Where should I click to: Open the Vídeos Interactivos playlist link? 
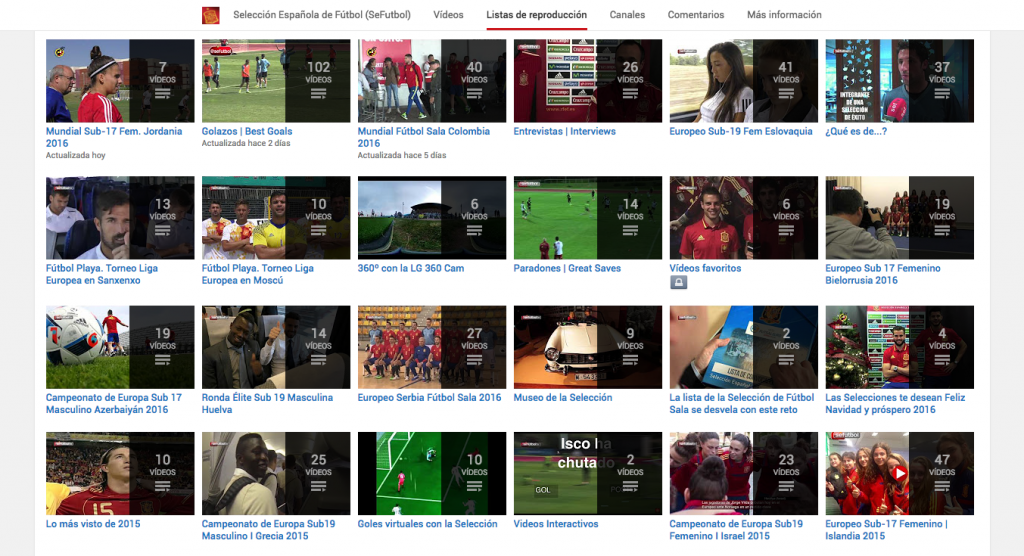pos(556,524)
